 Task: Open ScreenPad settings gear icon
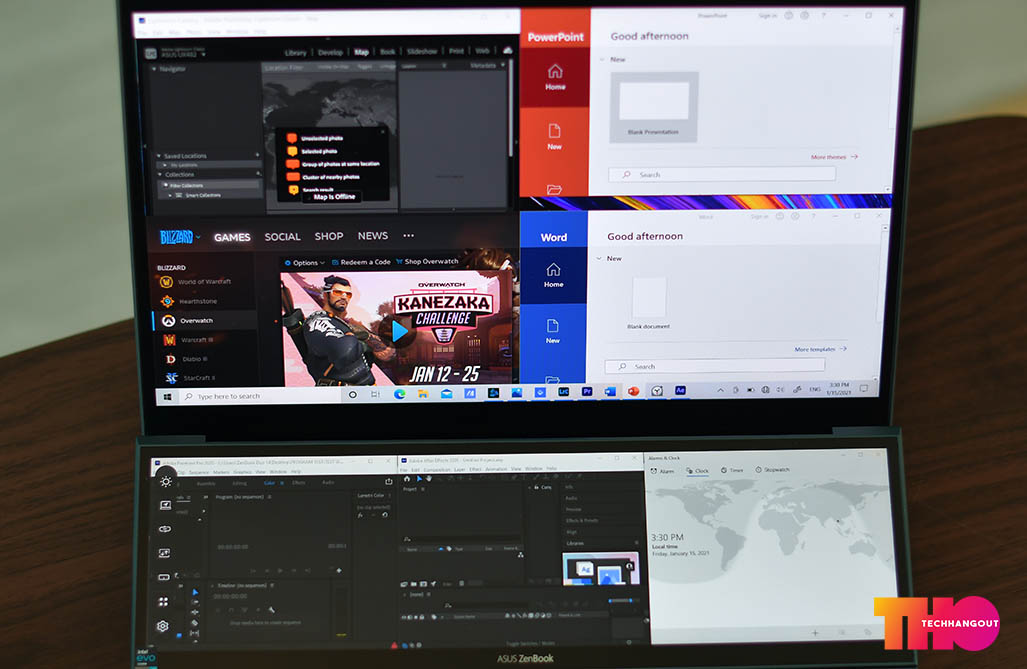162,626
